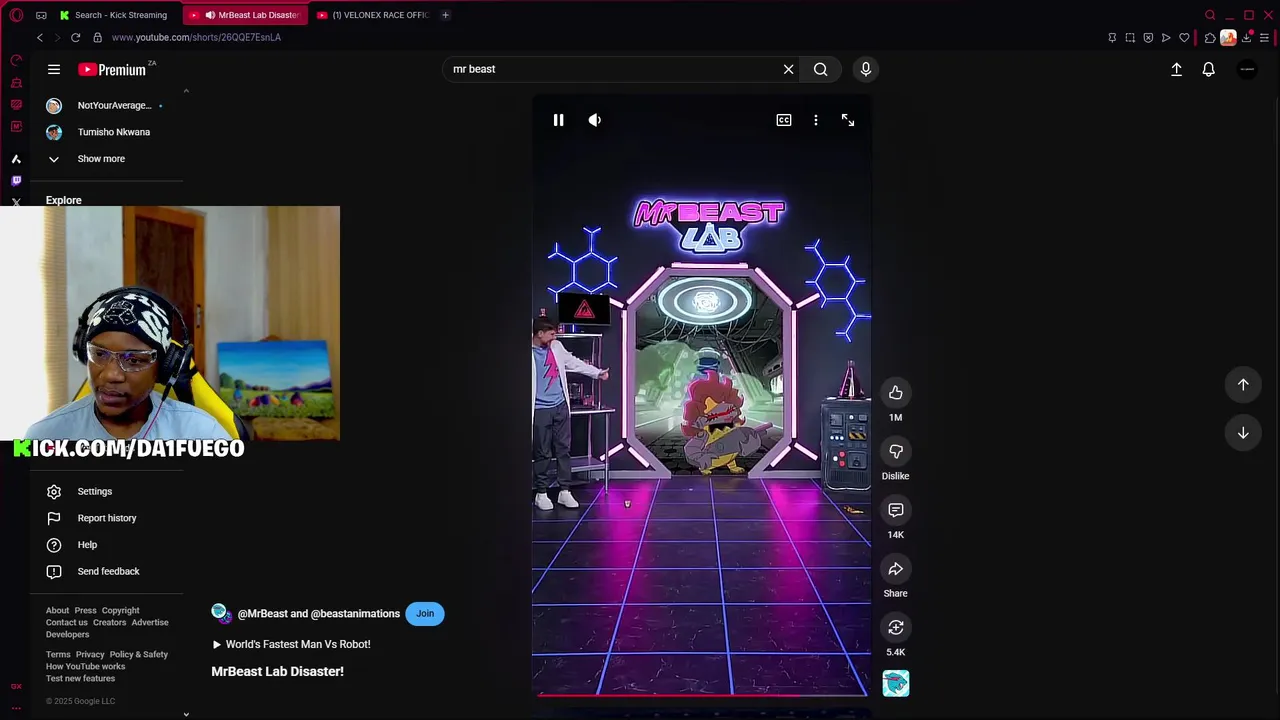Reload the page
The height and width of the screenshot is (720, 1280).
[75, 38]
